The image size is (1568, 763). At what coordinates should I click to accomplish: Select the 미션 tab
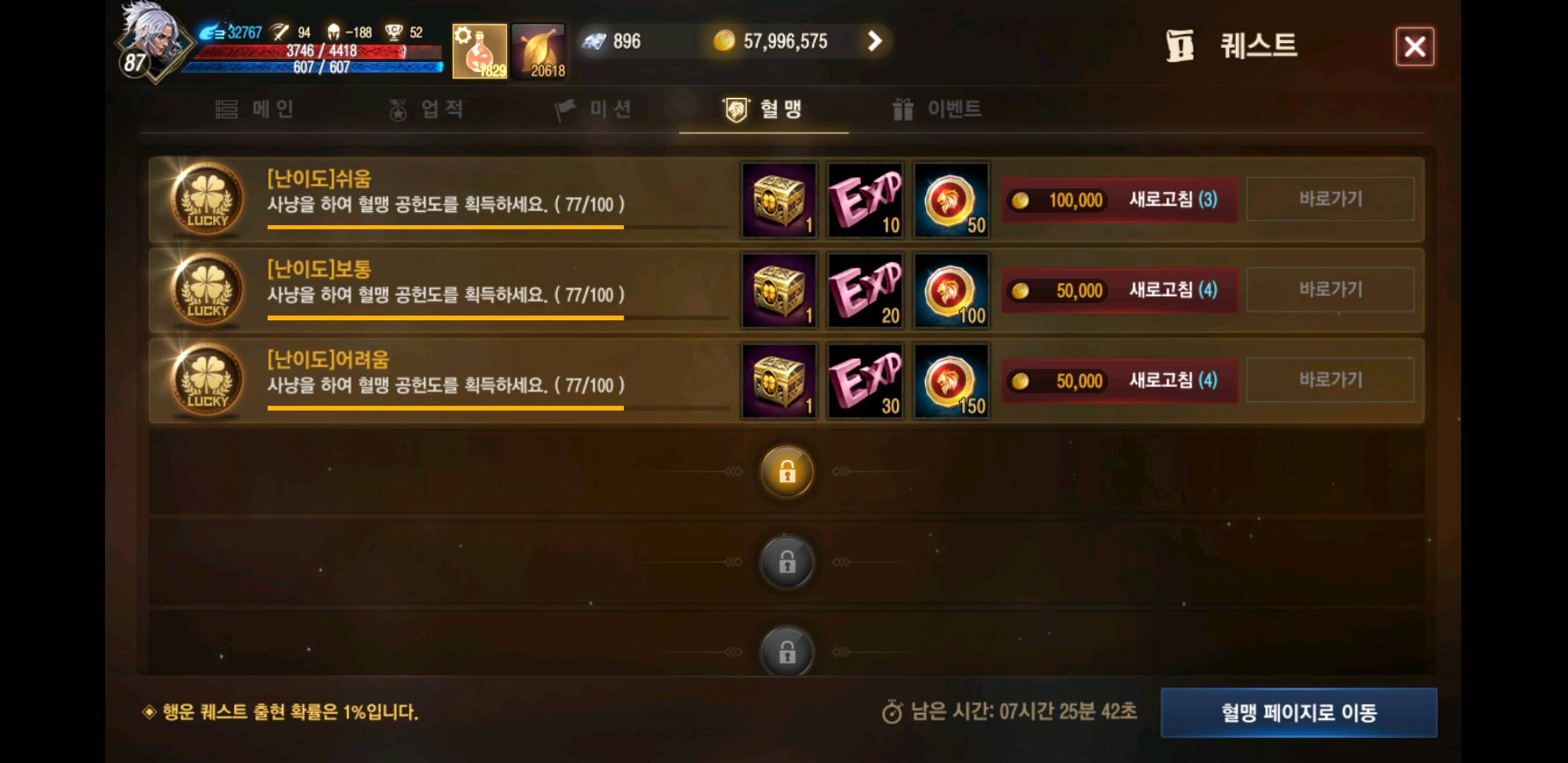click(593, 109)
